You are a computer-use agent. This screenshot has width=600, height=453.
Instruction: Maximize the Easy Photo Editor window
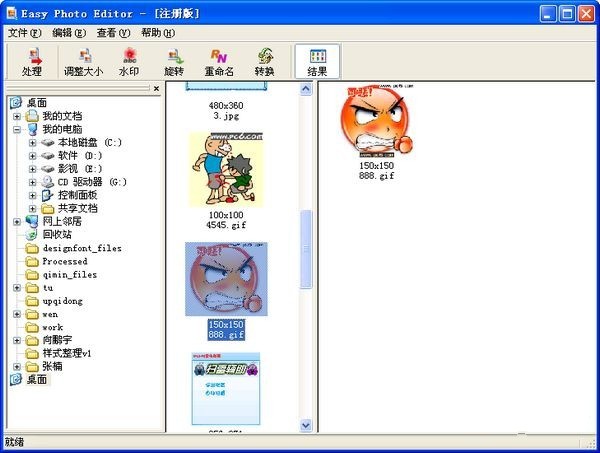tap(567, 14)
